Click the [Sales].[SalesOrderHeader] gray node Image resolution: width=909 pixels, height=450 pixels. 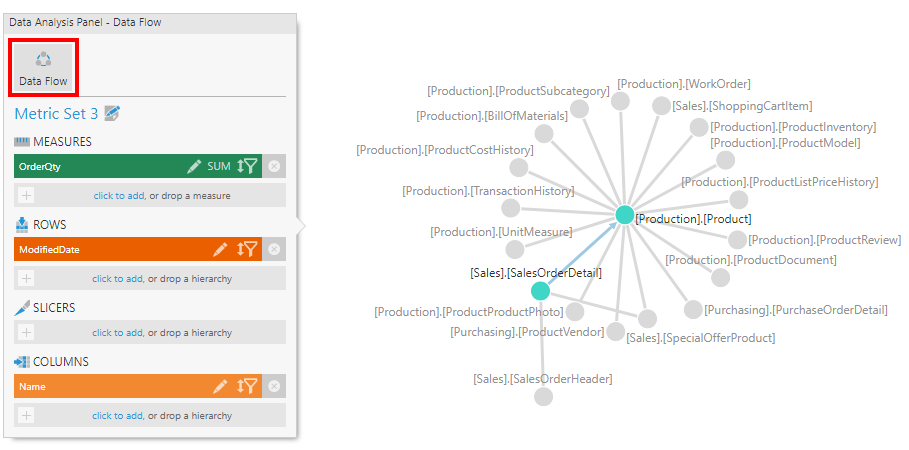click(x=543, y=397)
